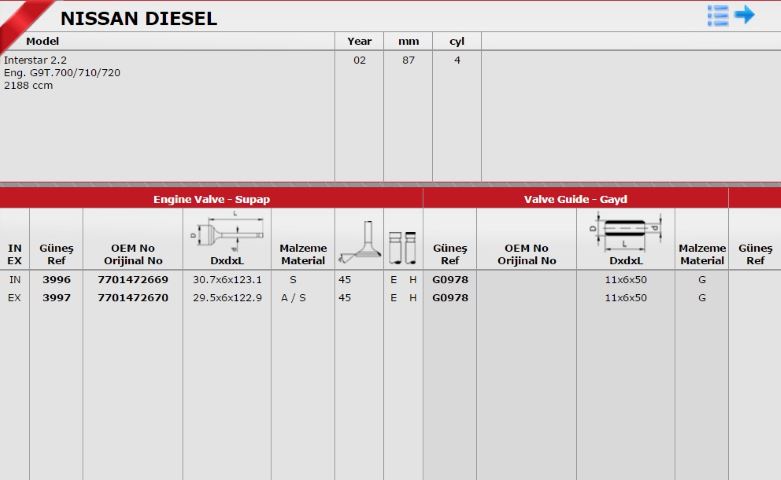The image size is (781, 480).
Task: Click Engine Valve Malzeme Material header
Action: (x=303, y=254)
